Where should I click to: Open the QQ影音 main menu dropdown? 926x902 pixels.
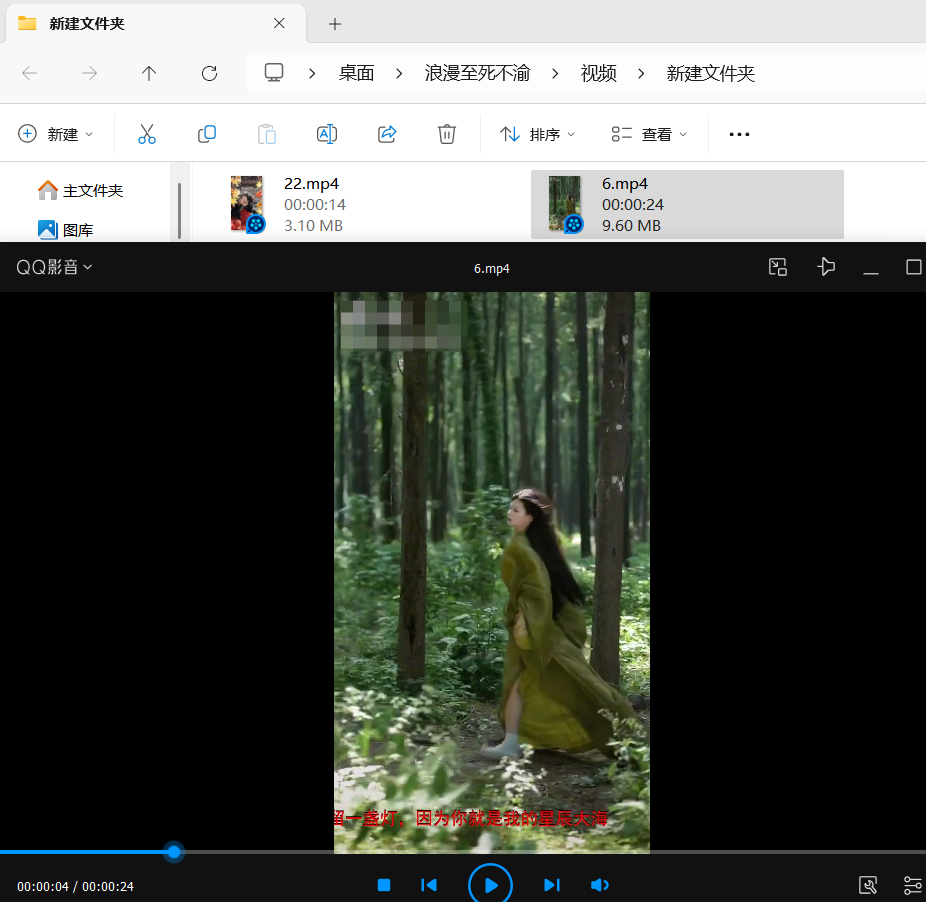[54, 268]
